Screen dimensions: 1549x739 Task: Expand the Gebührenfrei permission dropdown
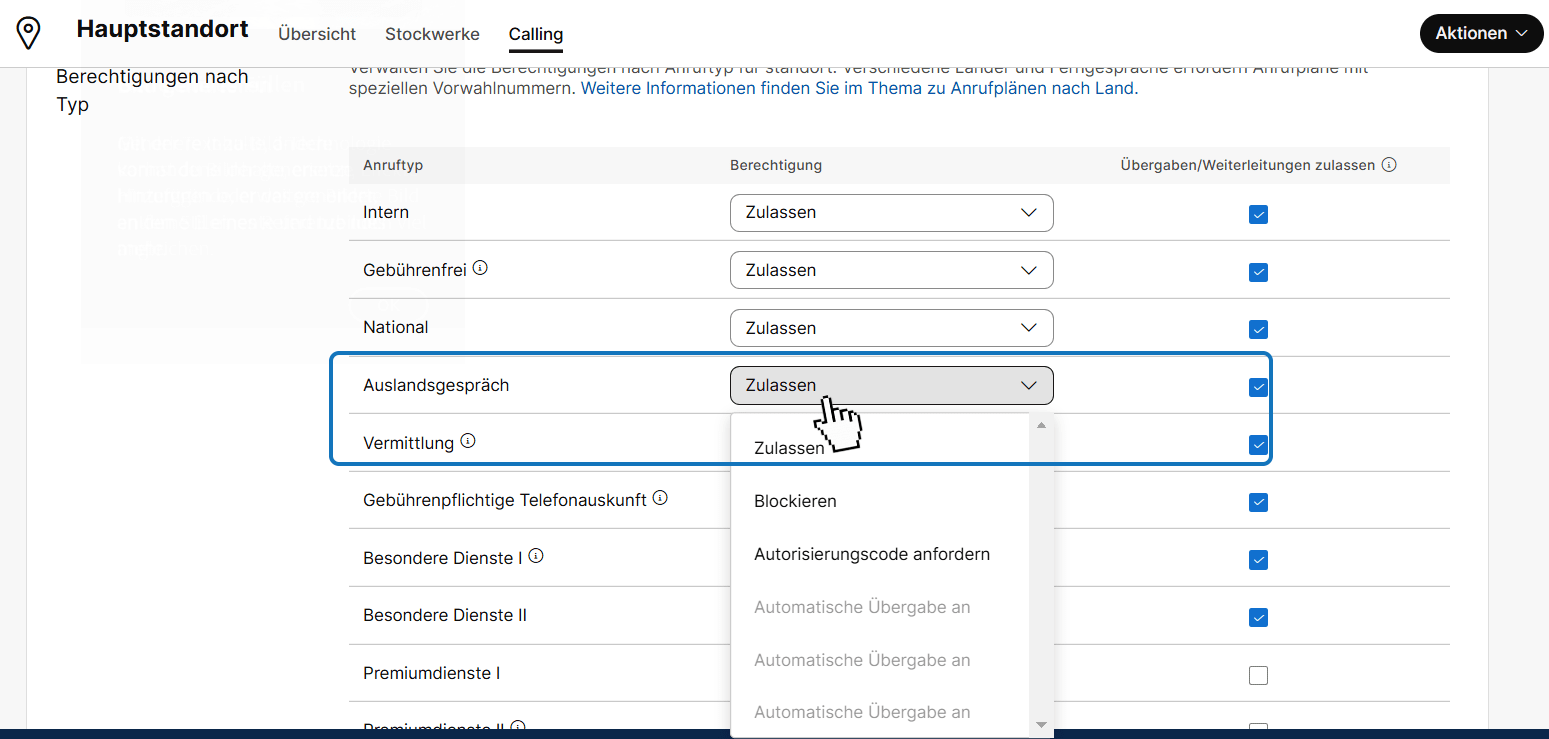(891, 270)
